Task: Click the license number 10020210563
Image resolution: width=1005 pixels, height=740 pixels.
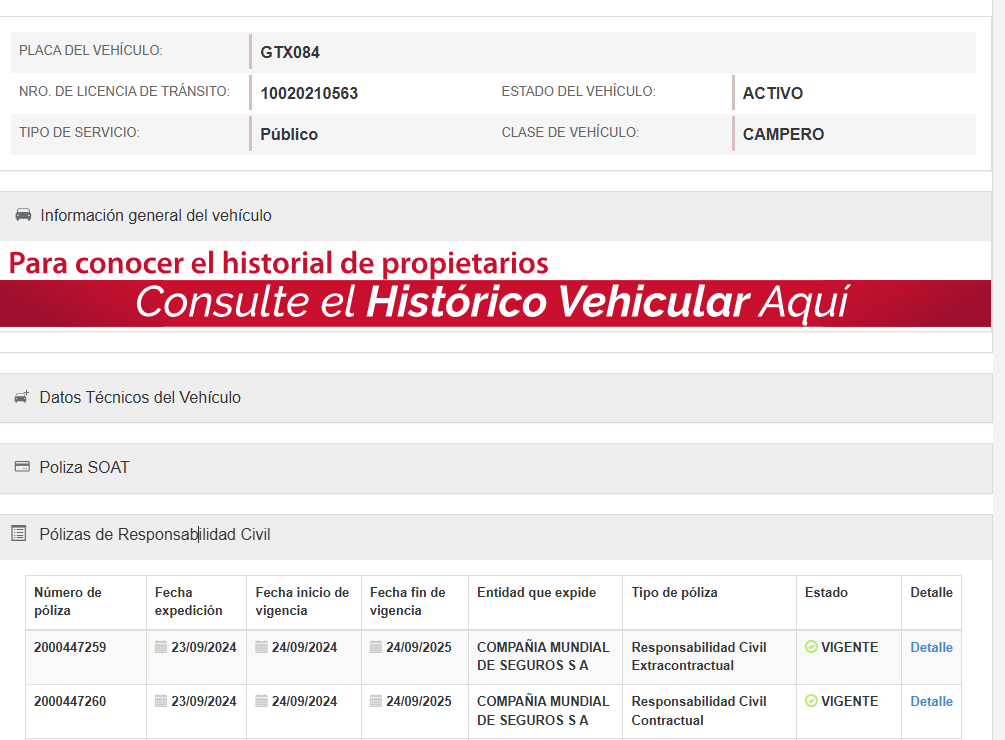Action: tap(309, 93)
